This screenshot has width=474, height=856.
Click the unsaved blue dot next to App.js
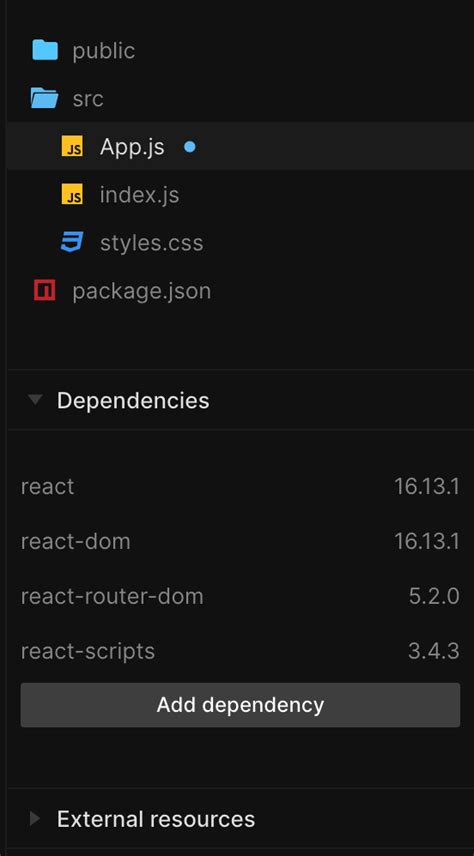(189, 146)
